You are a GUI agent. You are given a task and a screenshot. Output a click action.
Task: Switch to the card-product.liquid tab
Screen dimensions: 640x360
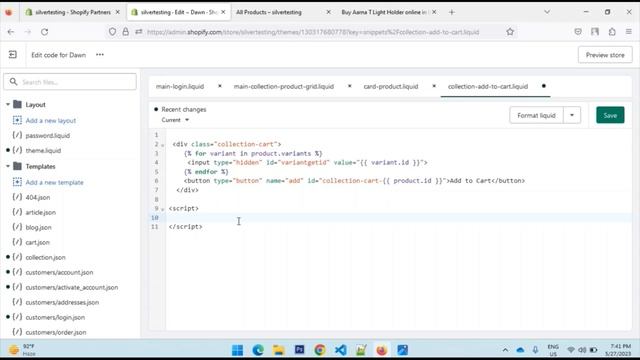click(x=391, y=87)
